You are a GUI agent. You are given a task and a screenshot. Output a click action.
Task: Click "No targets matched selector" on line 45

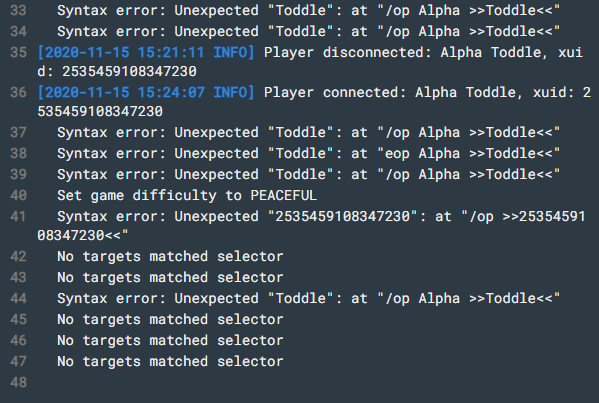pyautogui.click(x=170, y=319)
